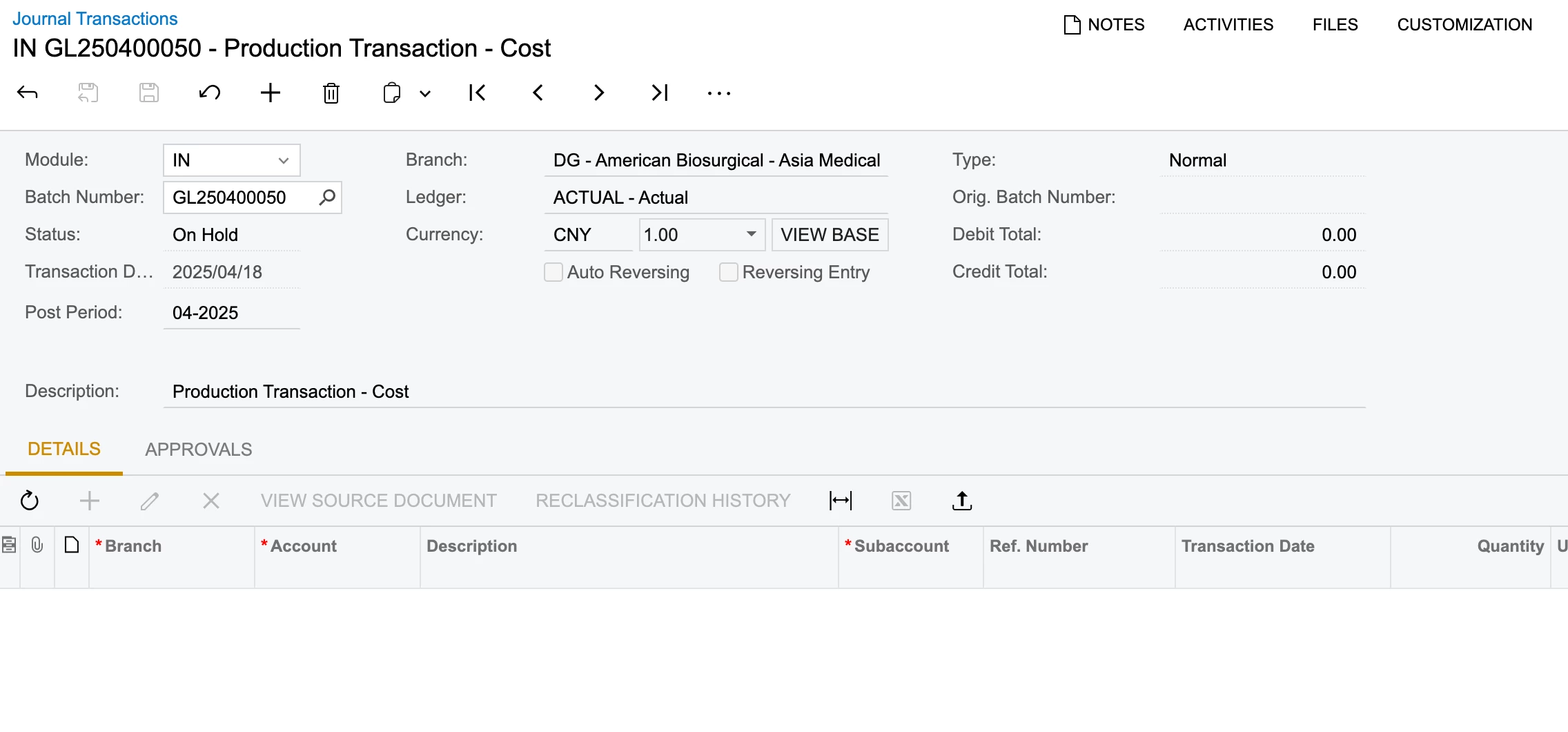The image size is (1568, 732).
Task: Click the upload icon in details toolbar
Action: point(962,501)
